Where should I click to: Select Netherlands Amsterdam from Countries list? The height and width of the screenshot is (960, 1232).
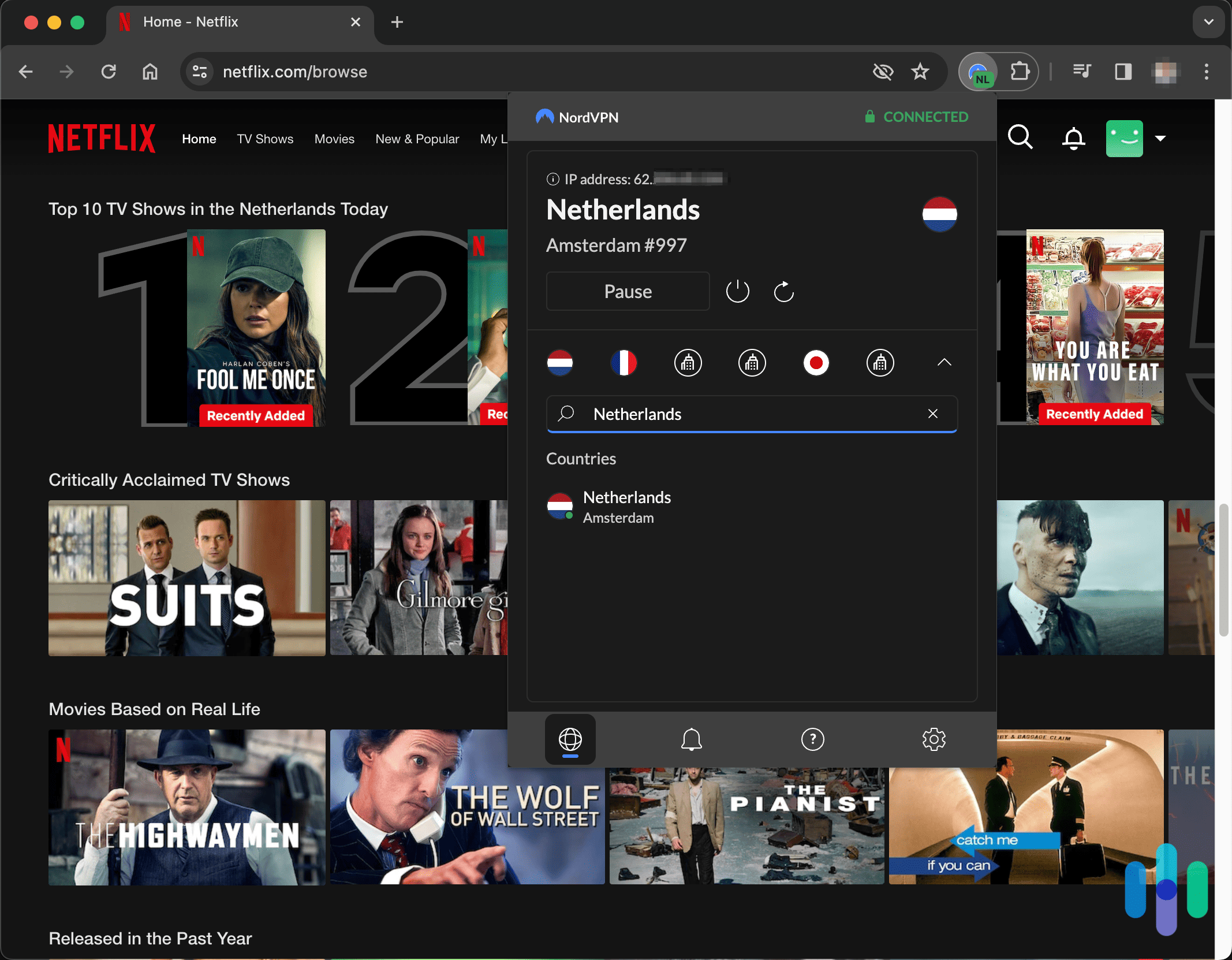point(626,505)
